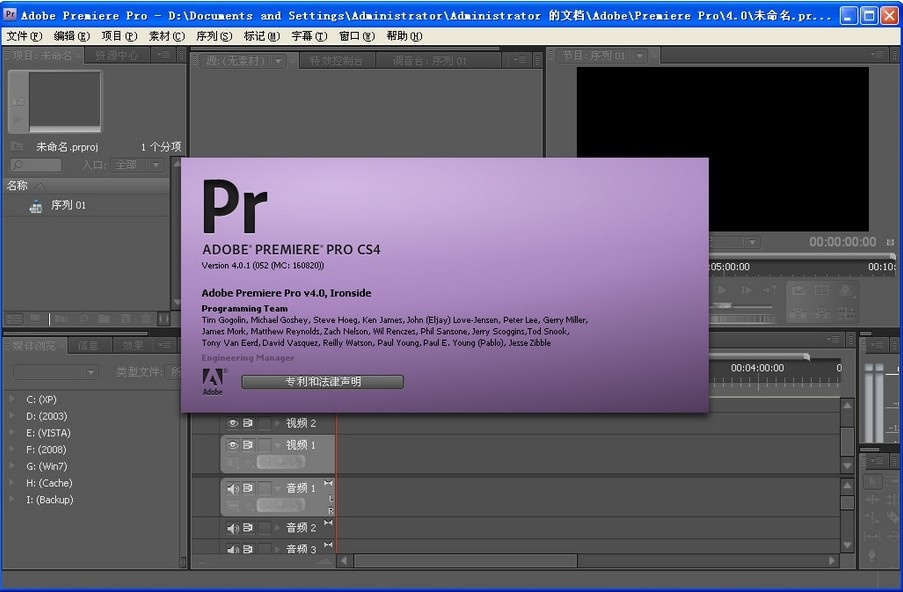The image size is (903, 592).
Task: Click the trim monitor icon
Action: 846,313
